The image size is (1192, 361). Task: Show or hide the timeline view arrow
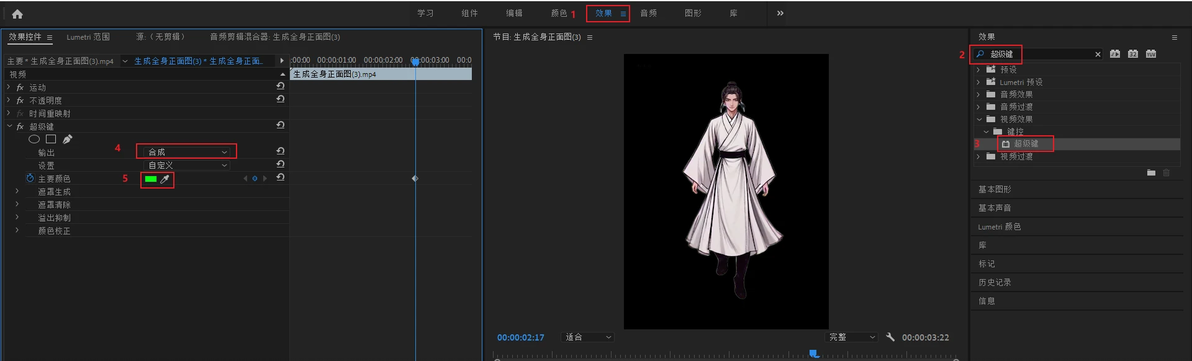point(282,60)
